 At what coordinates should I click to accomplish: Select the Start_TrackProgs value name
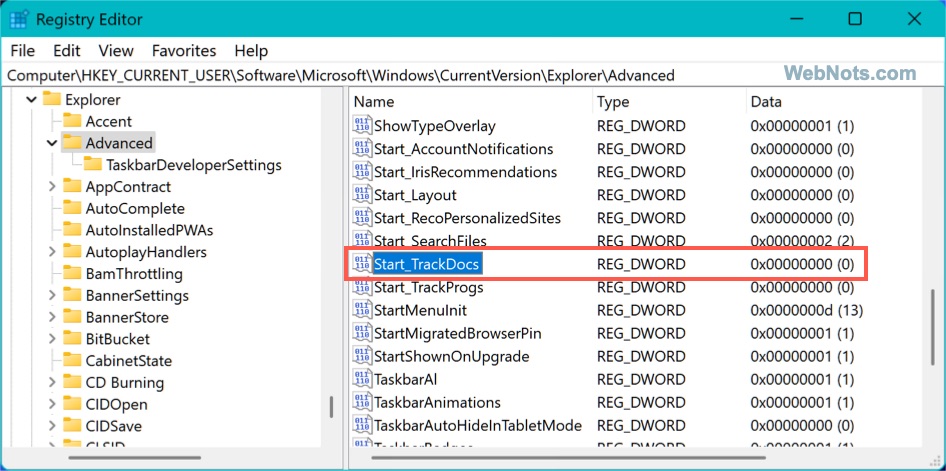[428, 288]
